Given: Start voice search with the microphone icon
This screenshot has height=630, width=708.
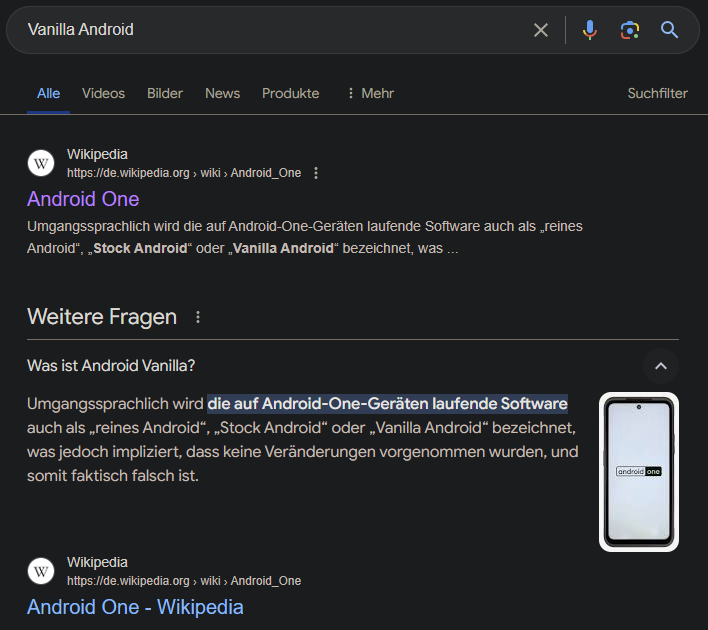Looking at the screenshot, I should coord(590,30).
